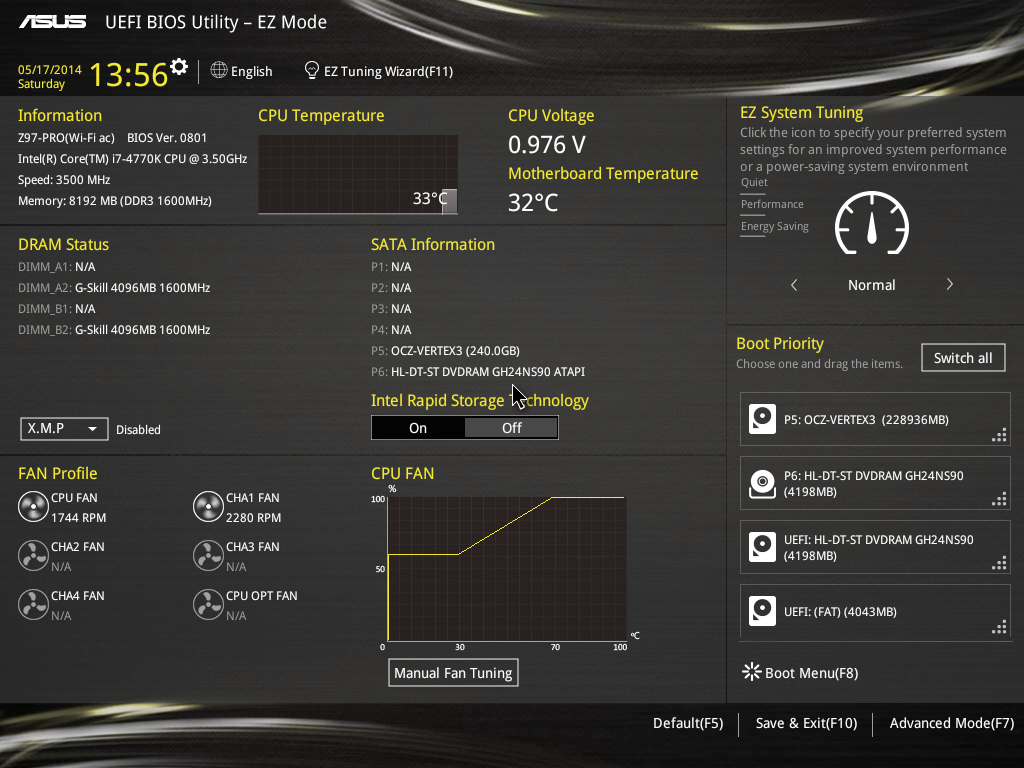The height and width of the screenshot is (768, 1024).
Task: Click the CPU Voltage value 0.976 V
Action: (x=547, y=145)
